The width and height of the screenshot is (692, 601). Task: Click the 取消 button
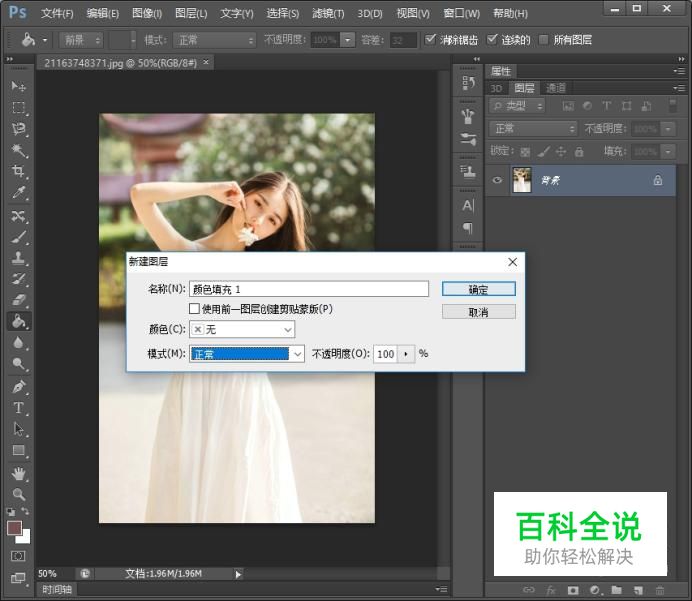478,312
